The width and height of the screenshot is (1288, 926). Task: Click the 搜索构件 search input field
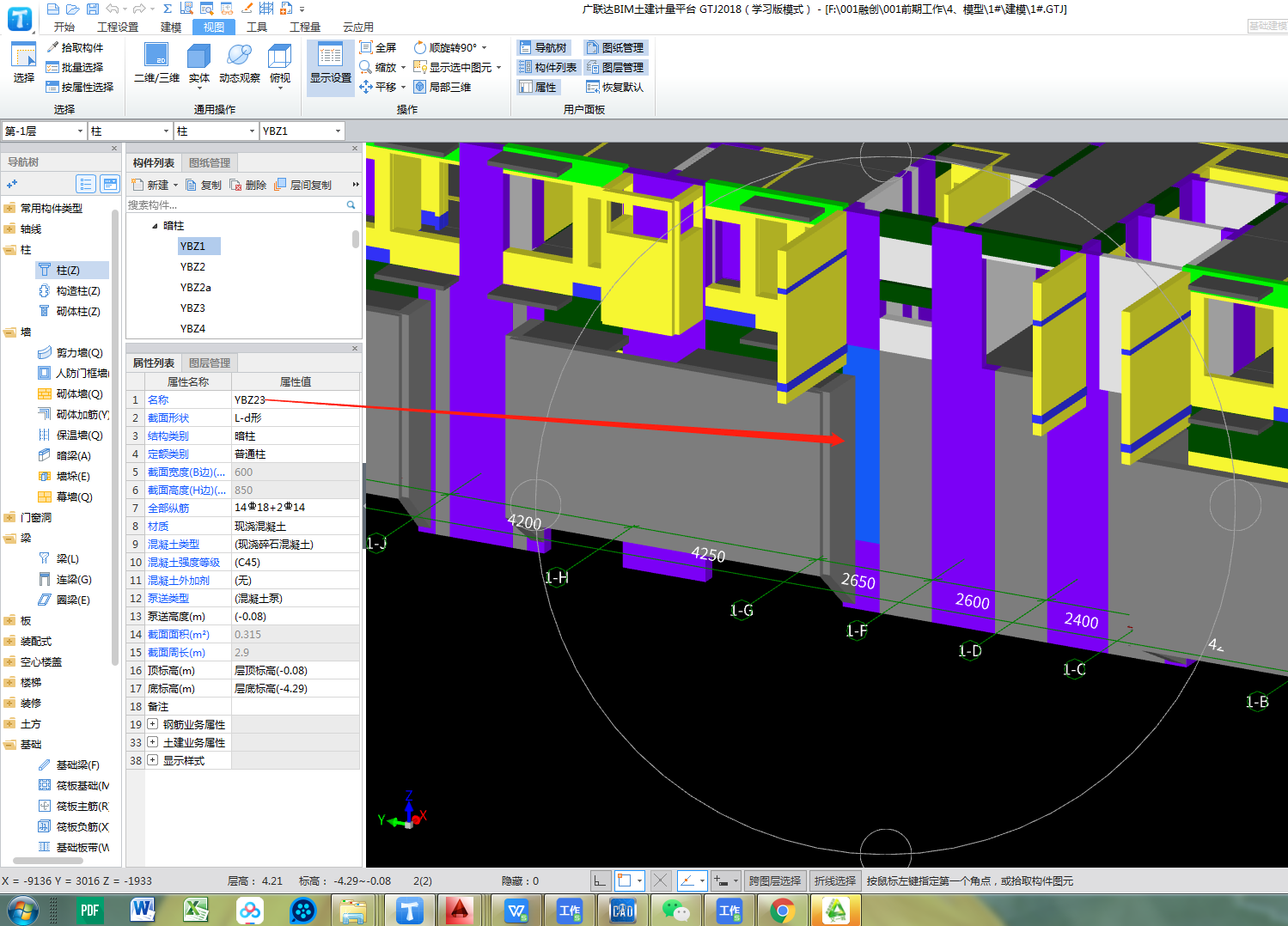tap(235, 204)
